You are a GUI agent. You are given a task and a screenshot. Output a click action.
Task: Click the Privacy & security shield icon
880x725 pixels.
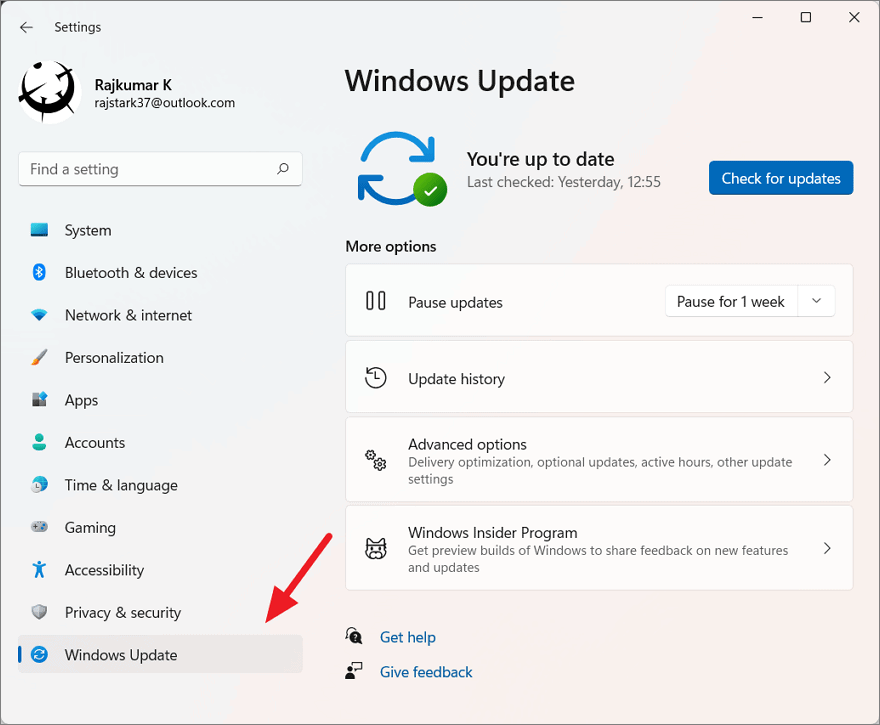[x=39, y=612]
